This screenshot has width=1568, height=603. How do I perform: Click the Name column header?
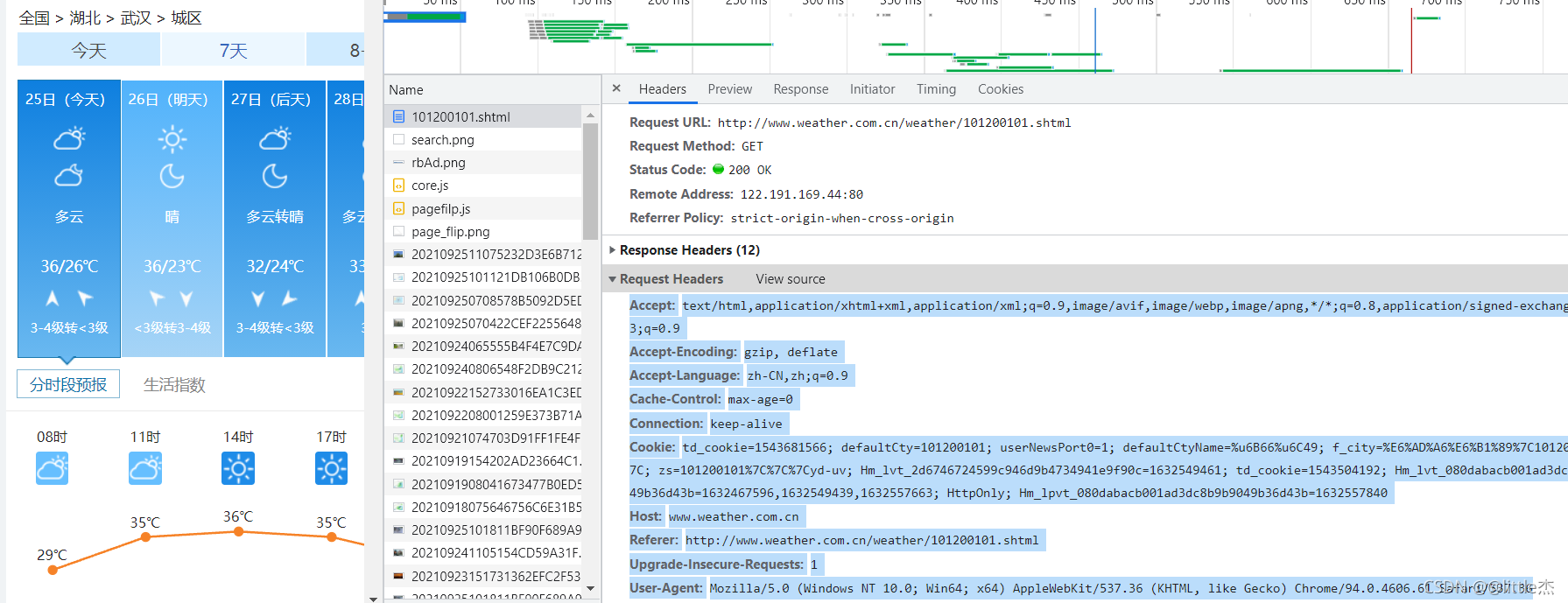click(492, 90)
